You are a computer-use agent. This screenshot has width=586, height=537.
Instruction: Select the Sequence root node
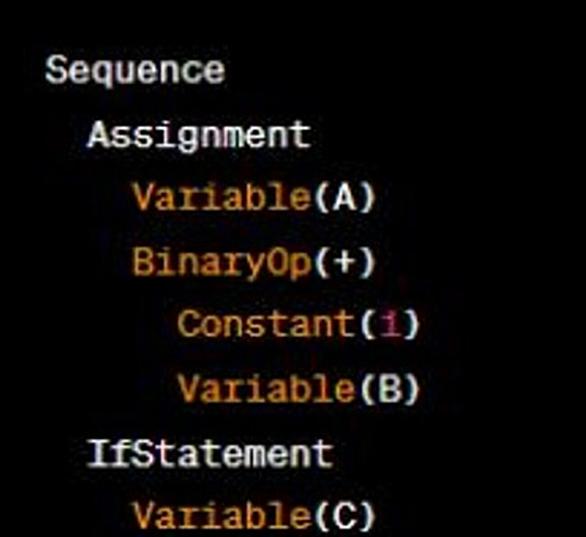point(135,71)
